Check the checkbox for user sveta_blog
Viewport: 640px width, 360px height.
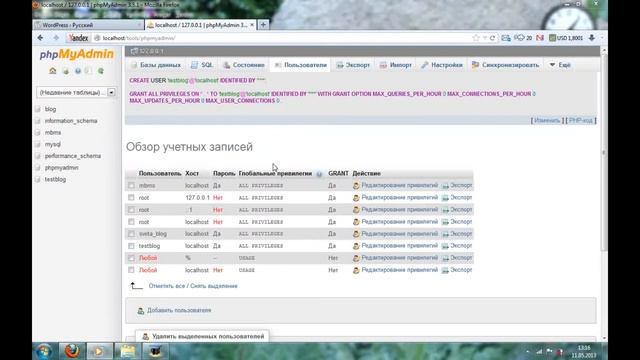tap(131, 234)
